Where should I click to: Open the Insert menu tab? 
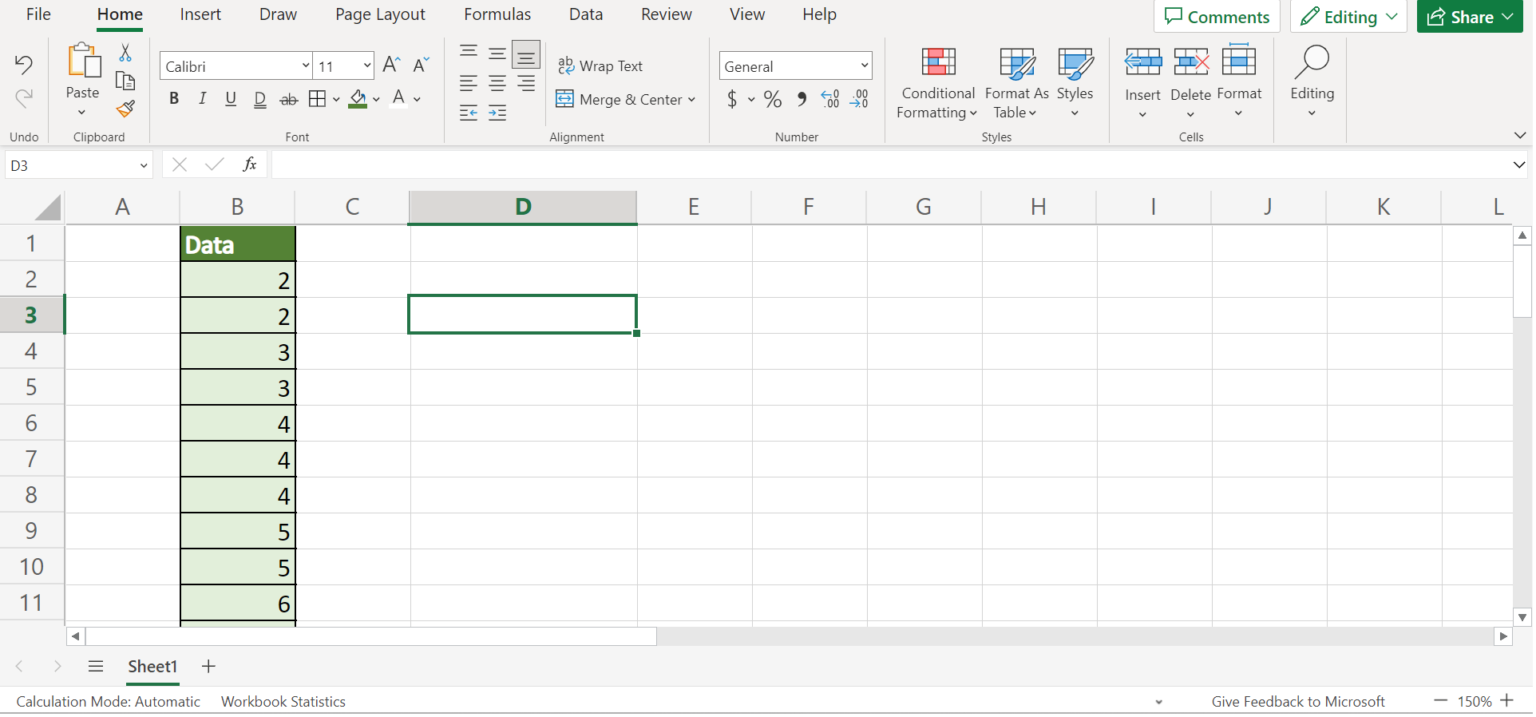point(200,14)
